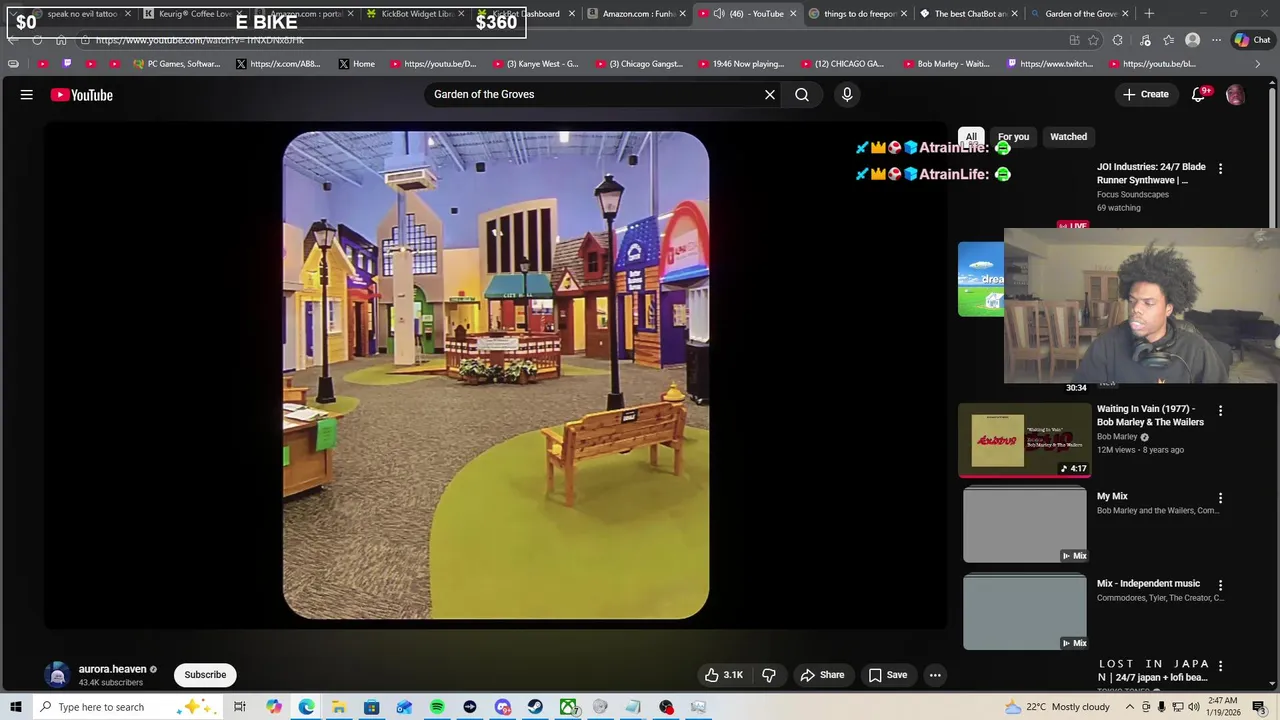Open YouTube notifications bell
The image size is (1280, 720).
1199,94
